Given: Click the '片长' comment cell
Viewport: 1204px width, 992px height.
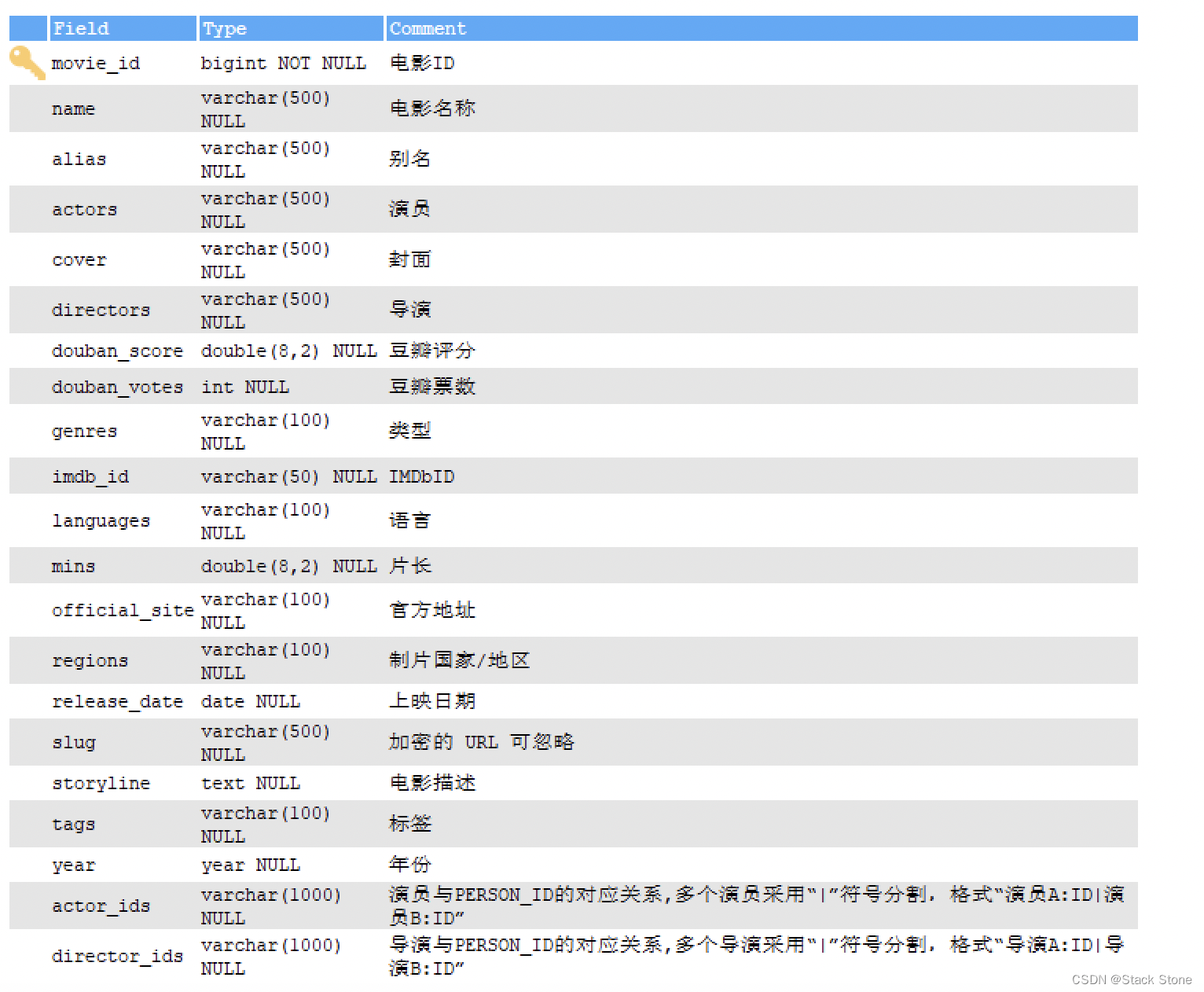Looking at the screenshot, I should click(410, 566).
